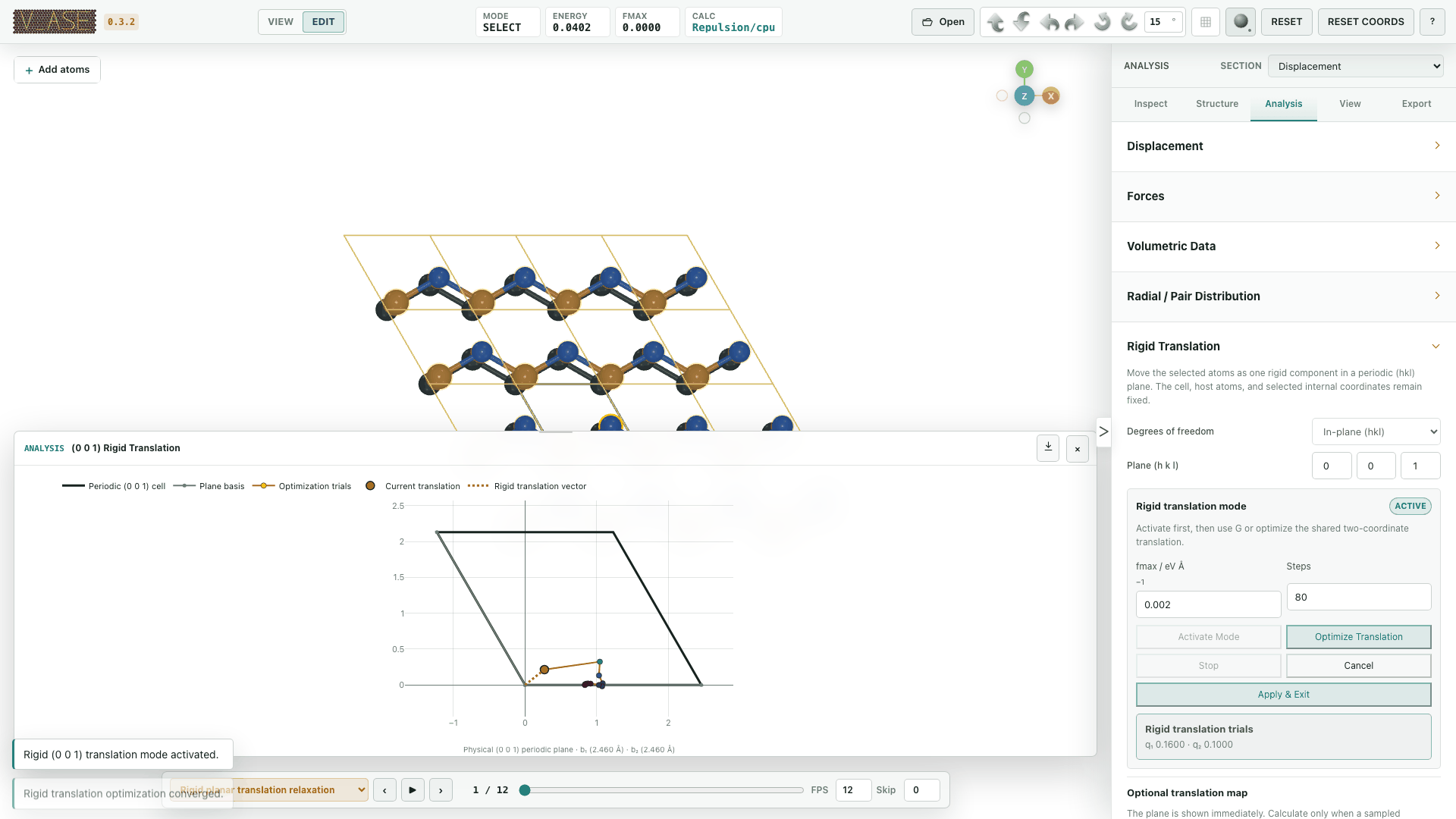Toggle Plane basis legend entry
The width and height of the screenshot is (1456, 819).
coord(209,486)
